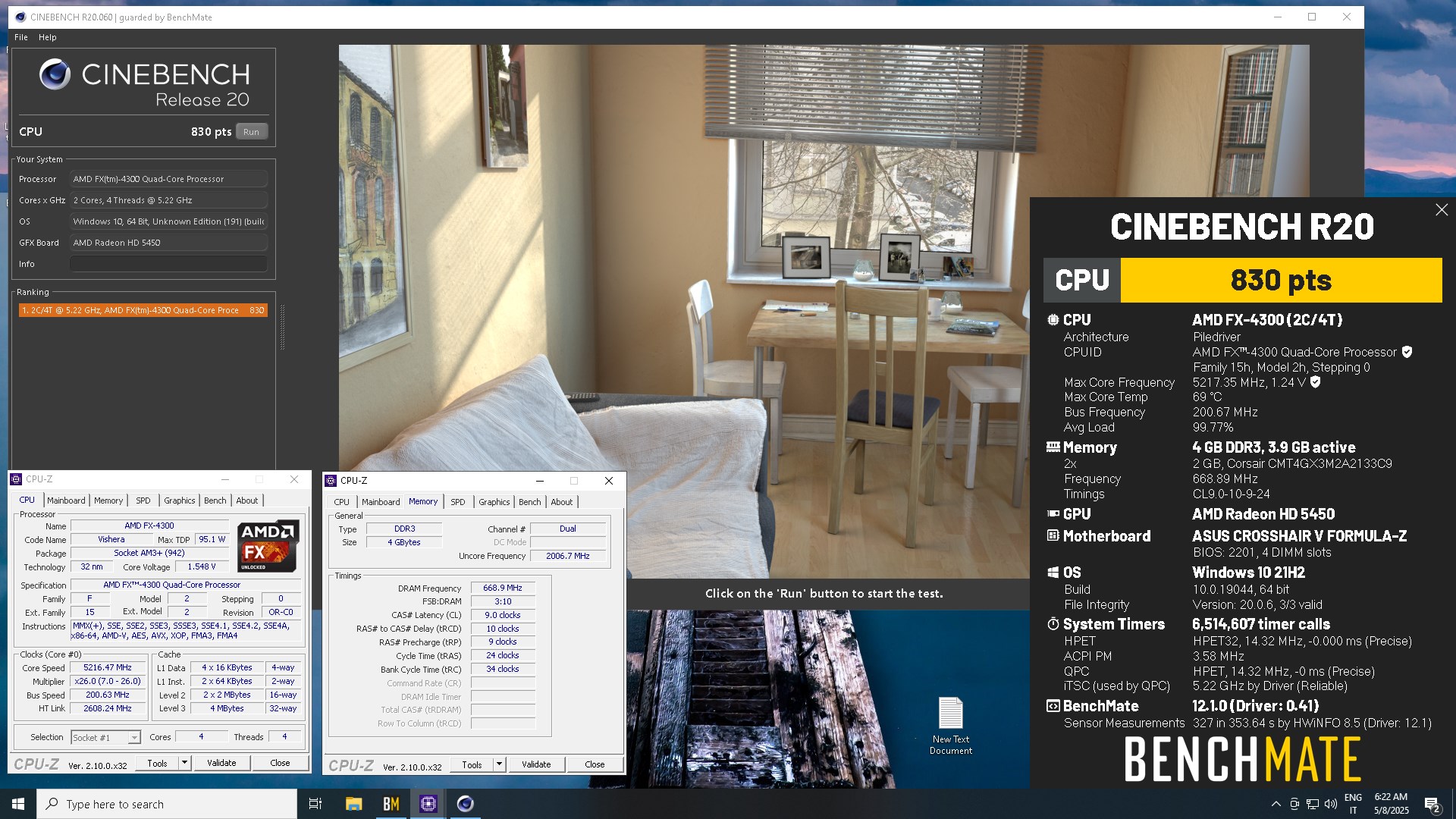Open BenchMate app in the taskbar

click(391, 804)
